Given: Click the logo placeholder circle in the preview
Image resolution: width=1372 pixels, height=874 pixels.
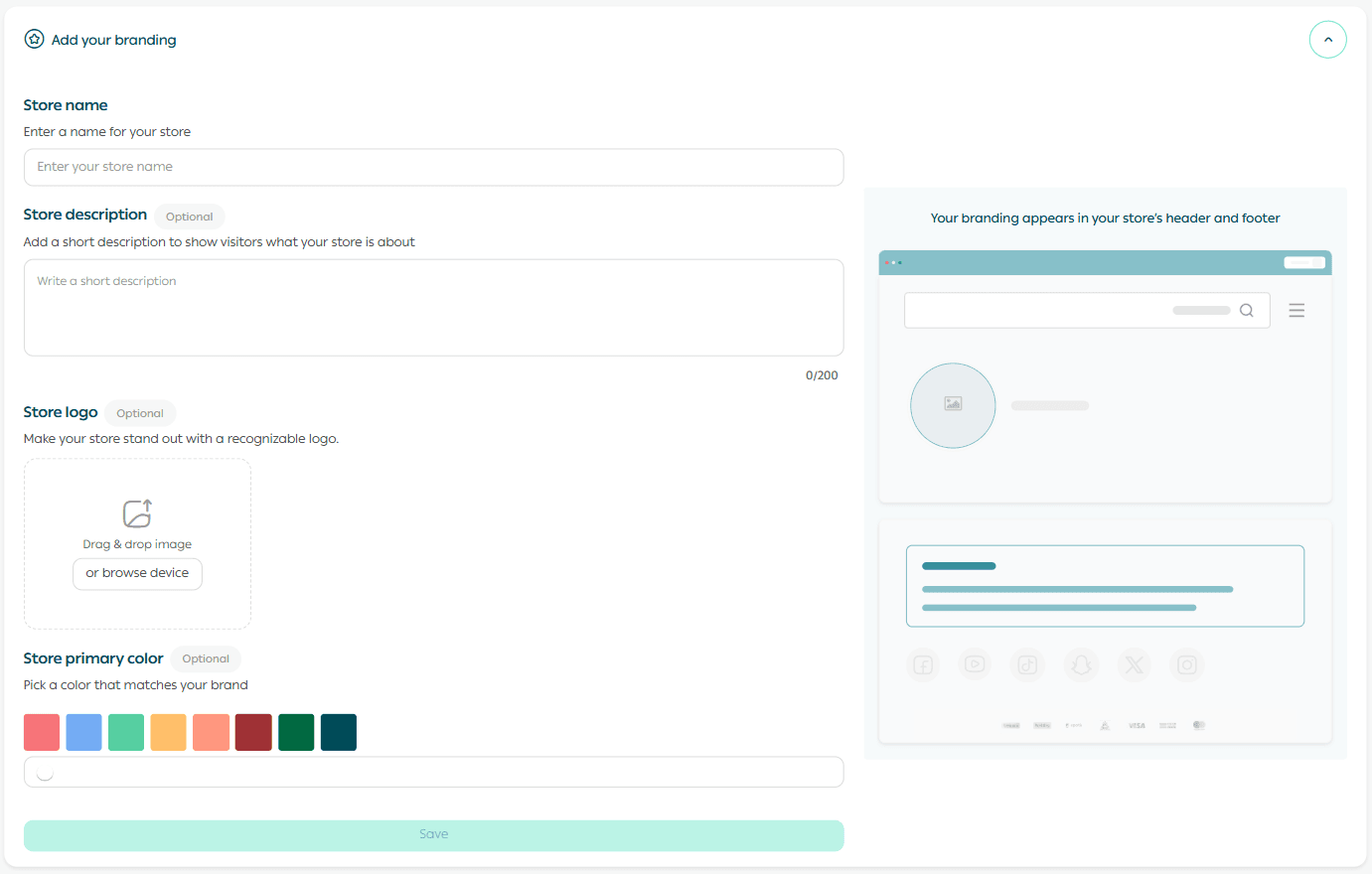Looking at the screenshot, I should pyautogui.click(x=953, y=405).
